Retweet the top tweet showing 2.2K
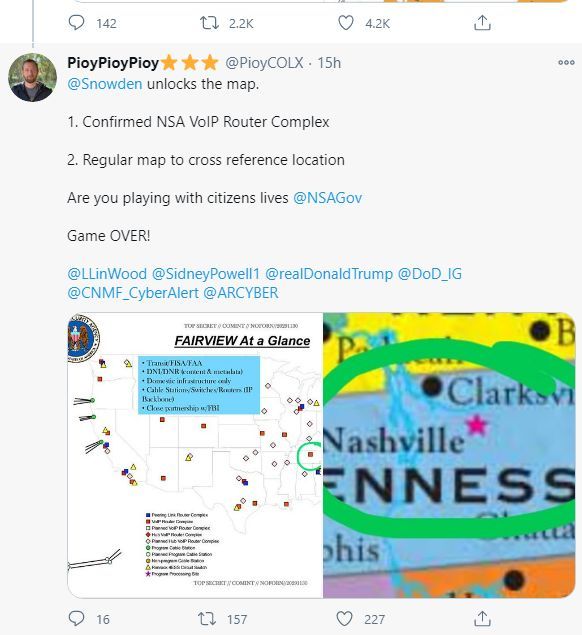 pyautogui.click(x=209, y=23)
